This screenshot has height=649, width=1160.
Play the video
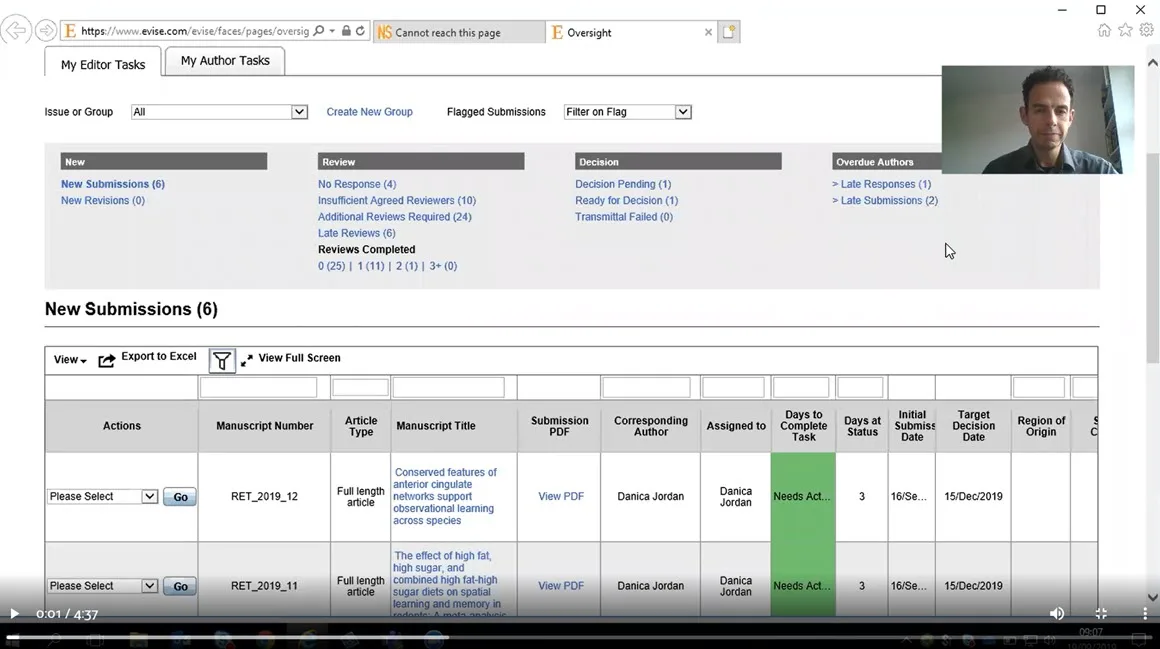pyautogui.click(x=14, y=613)
